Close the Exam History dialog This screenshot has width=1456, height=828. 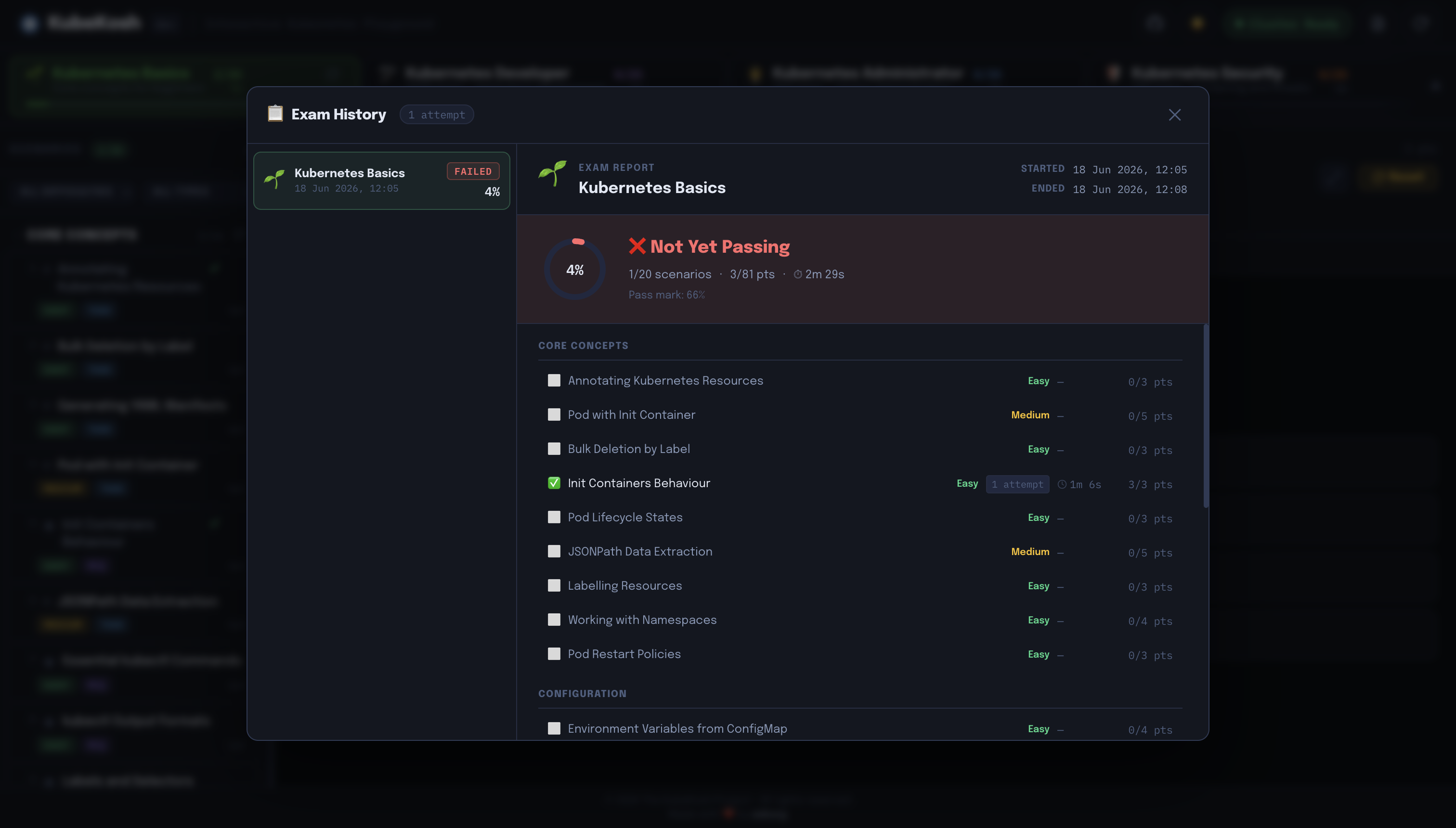point(1174,115)
